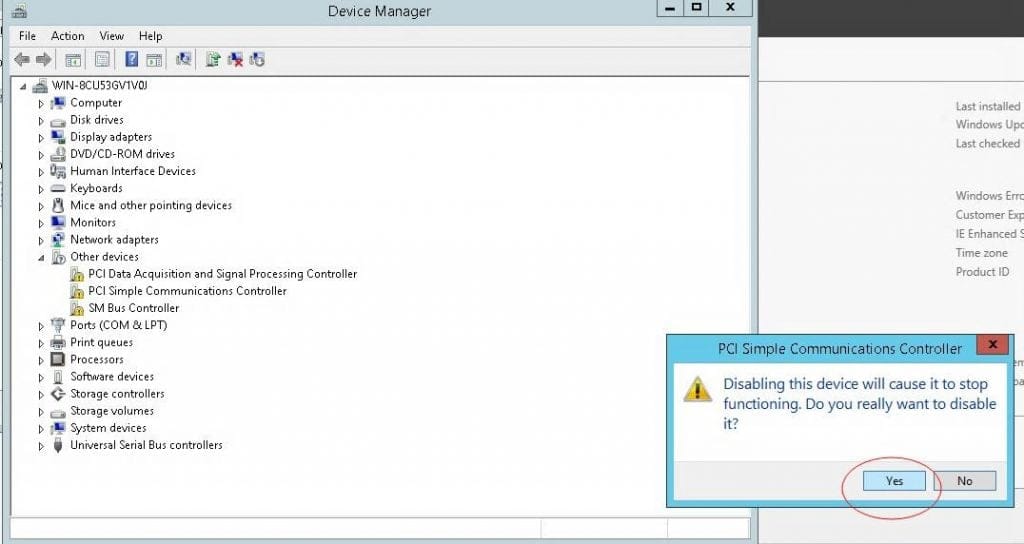Expand the Network adapters node
The image size is (1024, 544).
41,240
